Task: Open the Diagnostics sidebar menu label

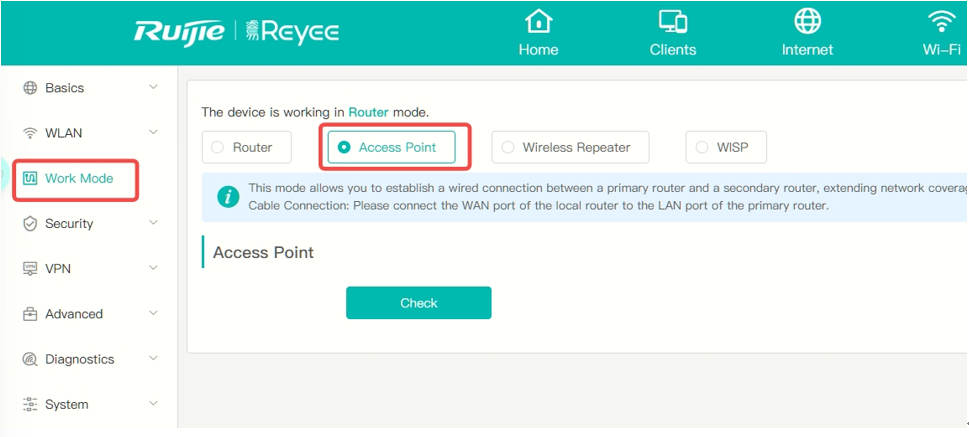Action: 80,359
